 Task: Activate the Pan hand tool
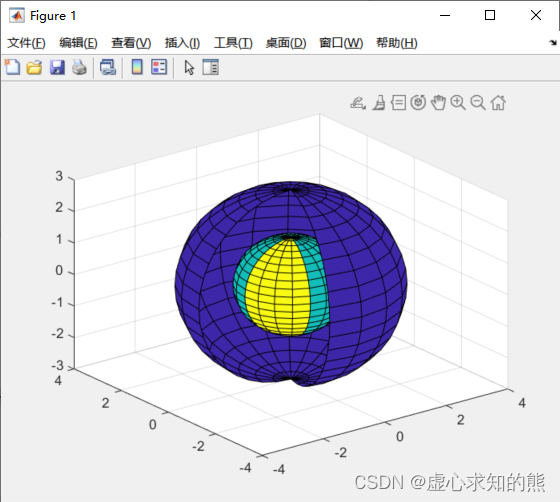pos(438,102)
